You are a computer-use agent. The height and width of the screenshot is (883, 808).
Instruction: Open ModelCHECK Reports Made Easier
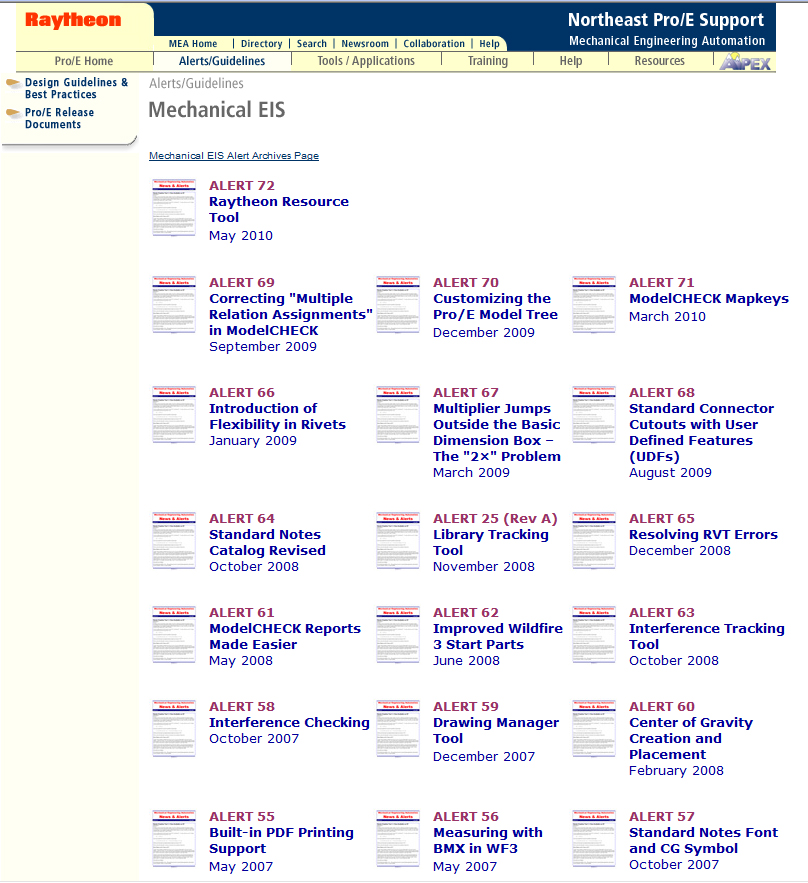[285, 636]
